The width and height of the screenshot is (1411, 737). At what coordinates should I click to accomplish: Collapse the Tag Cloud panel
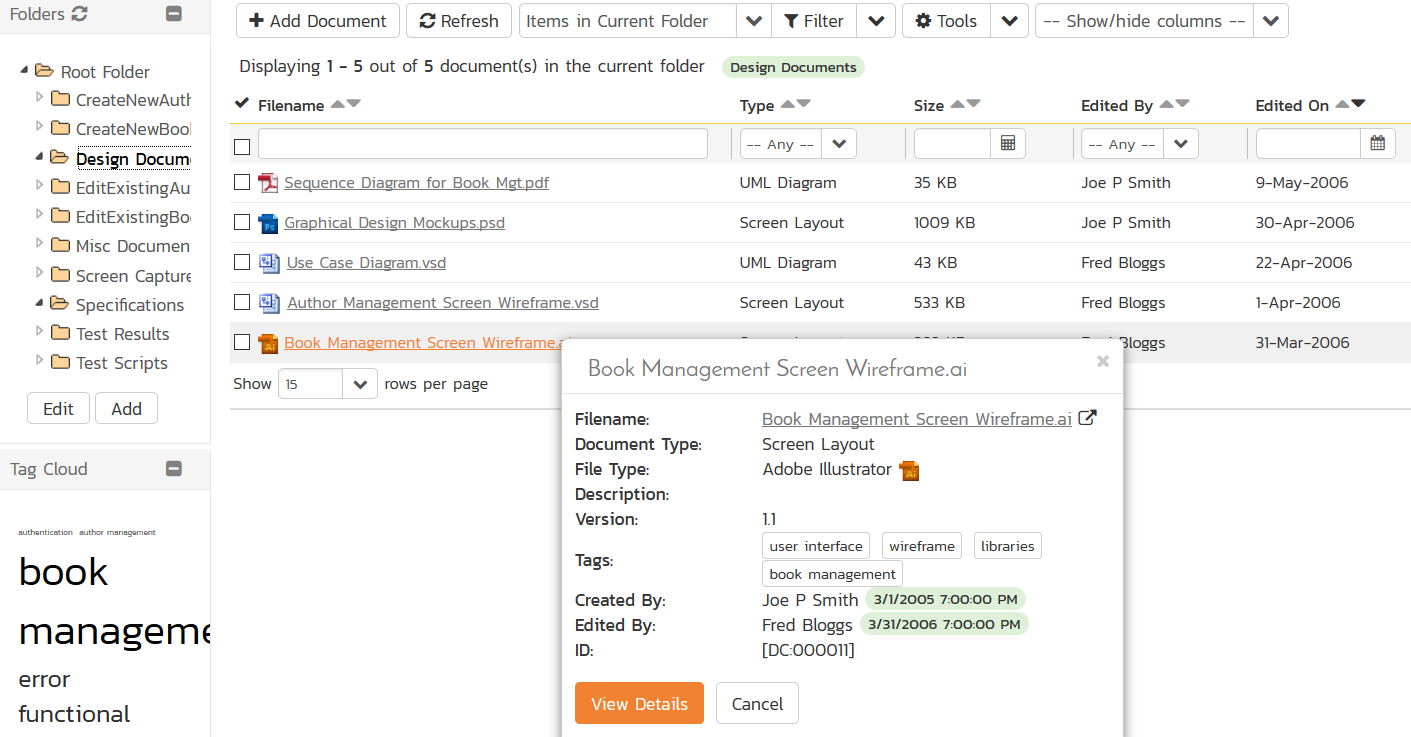point(174,469)
